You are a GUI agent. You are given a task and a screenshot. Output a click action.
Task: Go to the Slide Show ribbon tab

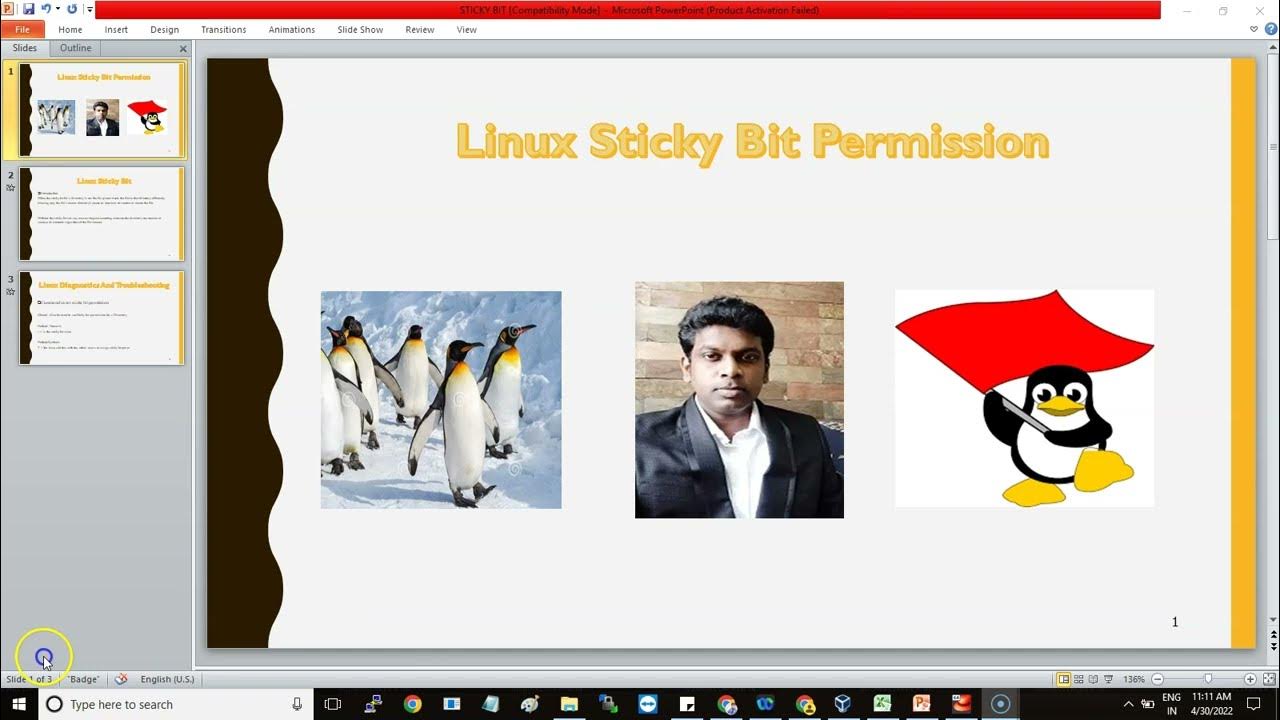[360, 30]
